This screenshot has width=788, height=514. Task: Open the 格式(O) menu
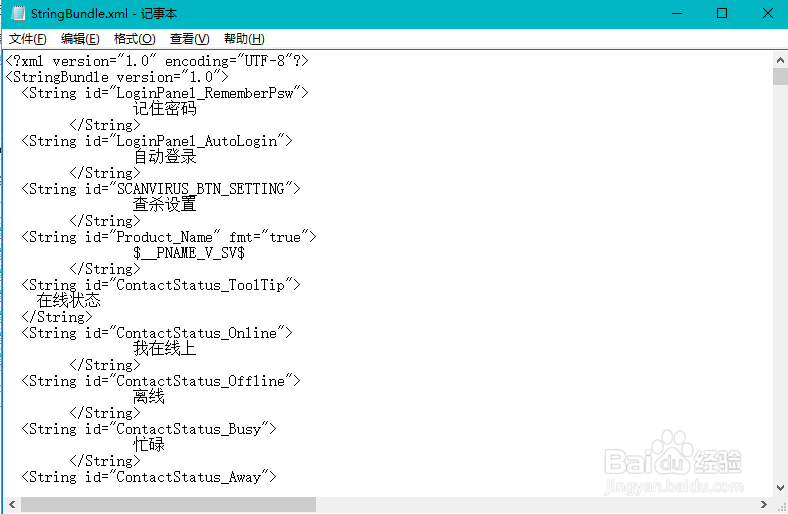[135, 39]
